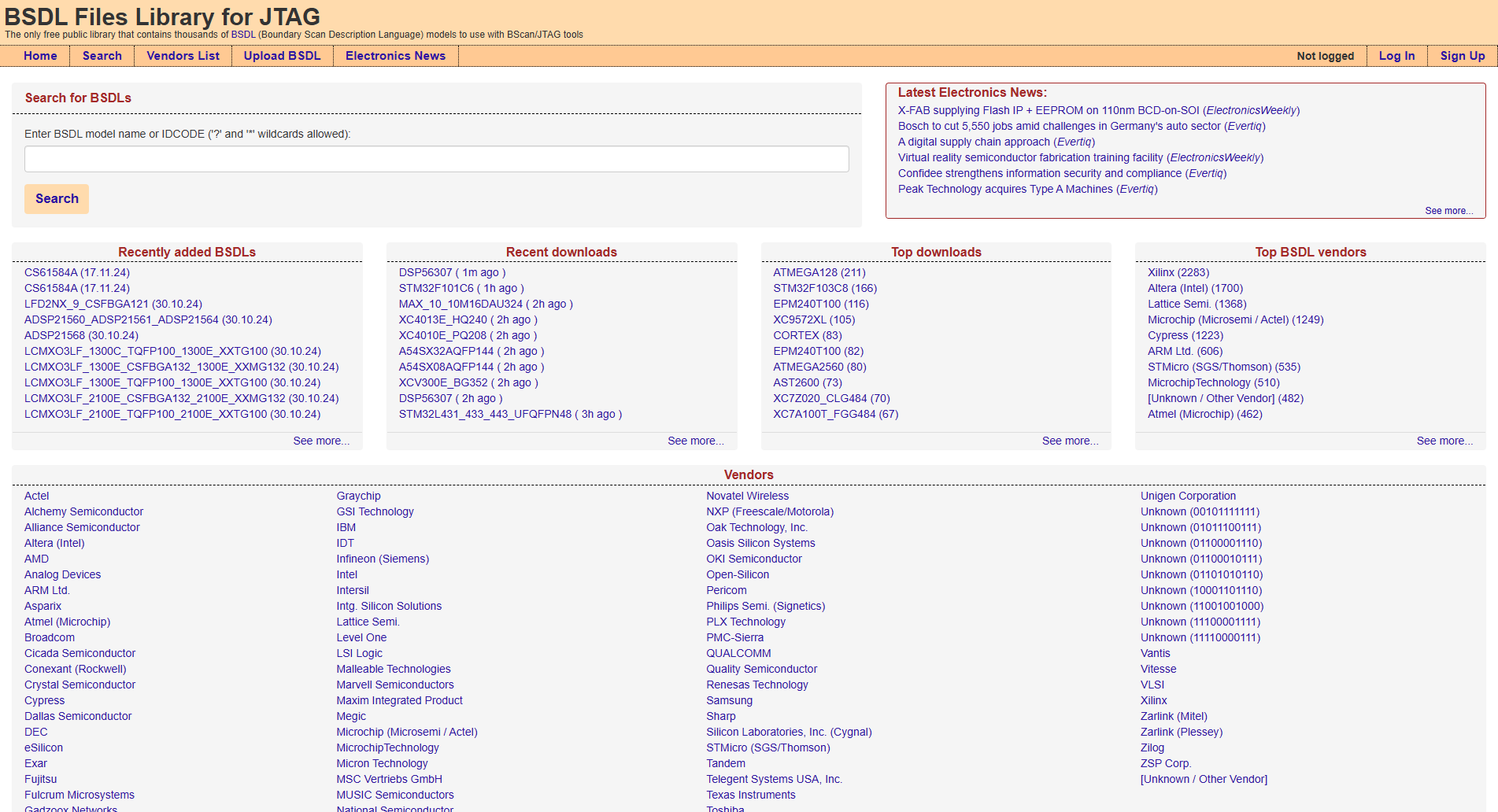Open ADSP21560_ADSP21561_ADSP21564 BSDL entry
Viewport: 1498px width, 812px height.
pos(148,319)
